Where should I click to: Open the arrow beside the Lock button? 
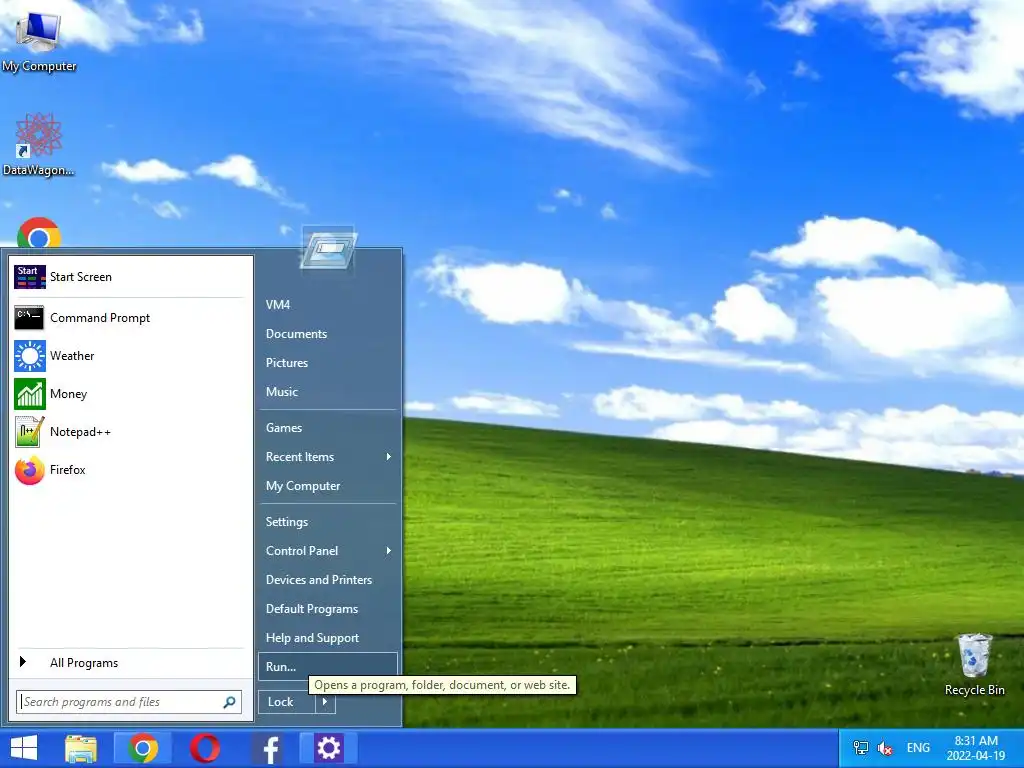click(x=325, y=702)
